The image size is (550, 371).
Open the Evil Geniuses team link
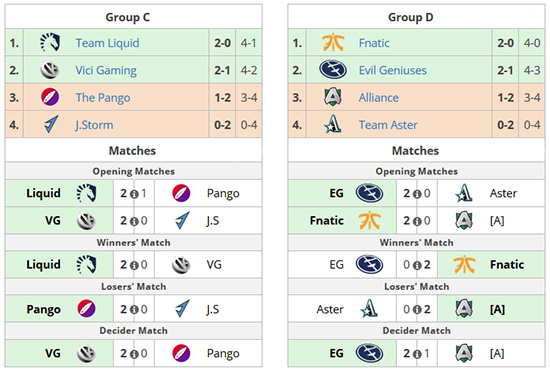(393, 70)
